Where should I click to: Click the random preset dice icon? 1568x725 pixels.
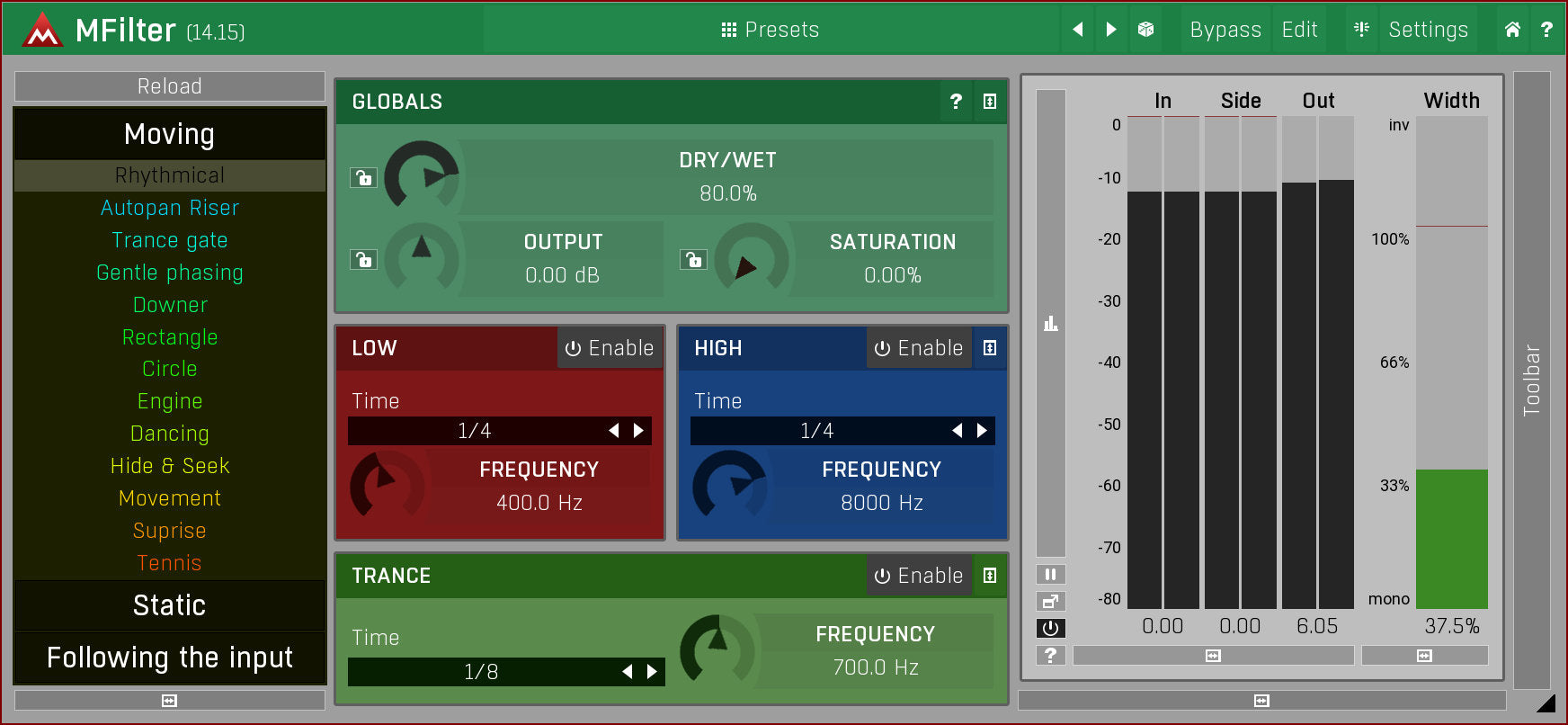pyautogui.click(x=1145, y=30)
